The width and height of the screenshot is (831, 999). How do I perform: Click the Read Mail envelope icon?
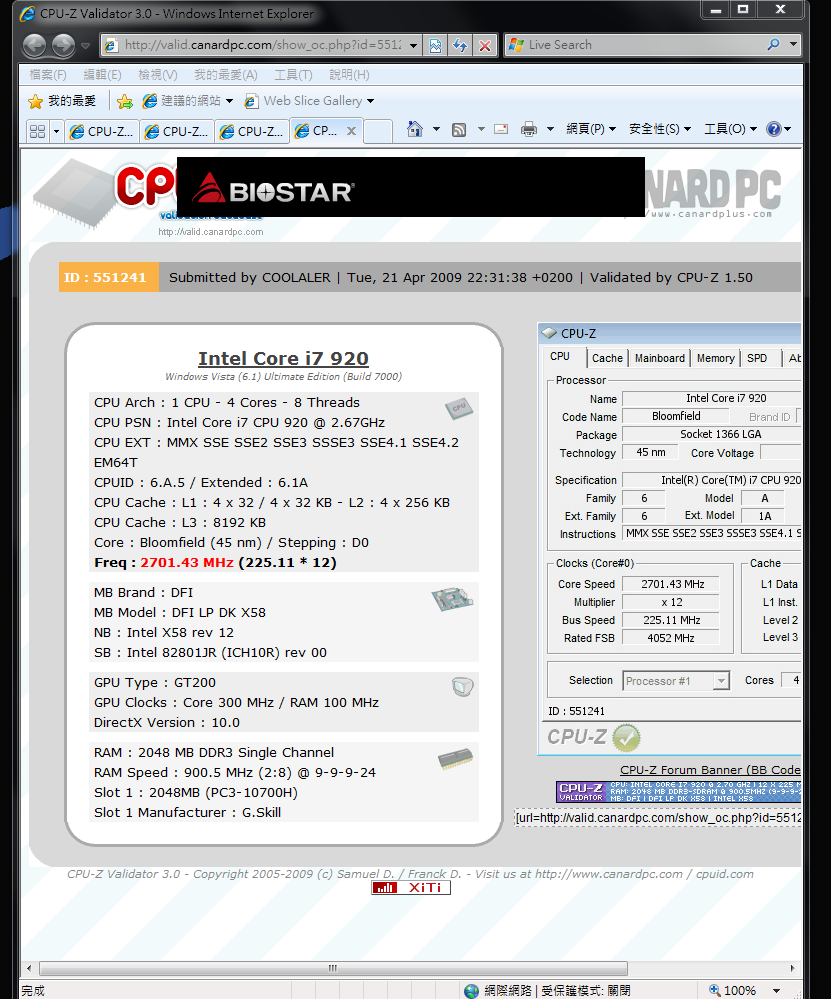tap(501, 129)
